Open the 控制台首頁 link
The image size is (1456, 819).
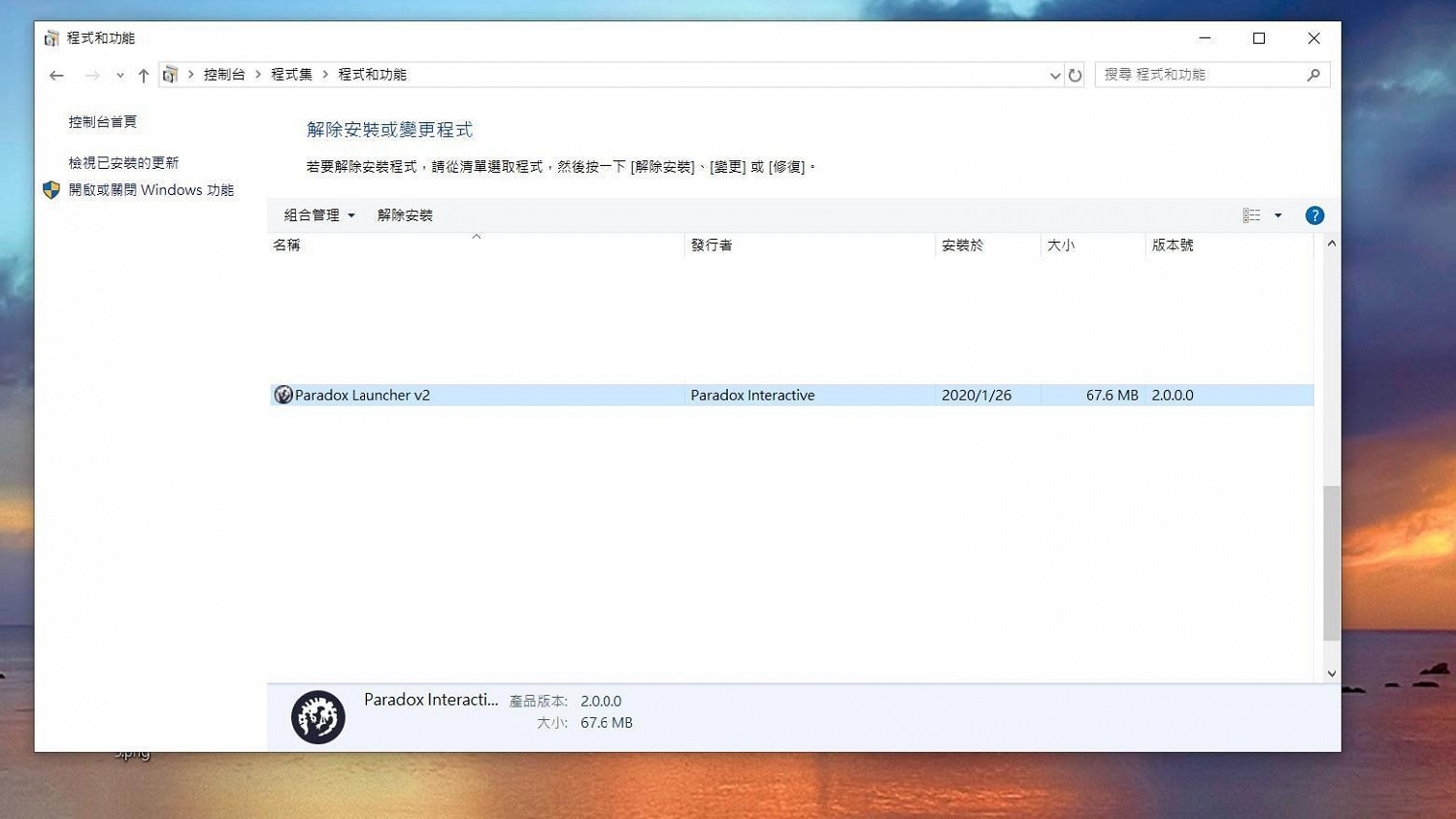click(102, 121)
